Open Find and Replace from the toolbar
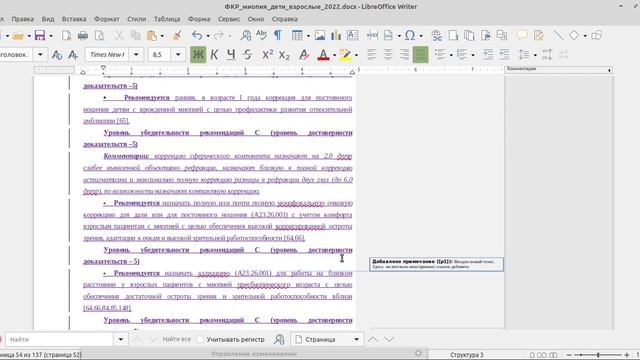The image size is (640, 360). click(246, 36)
